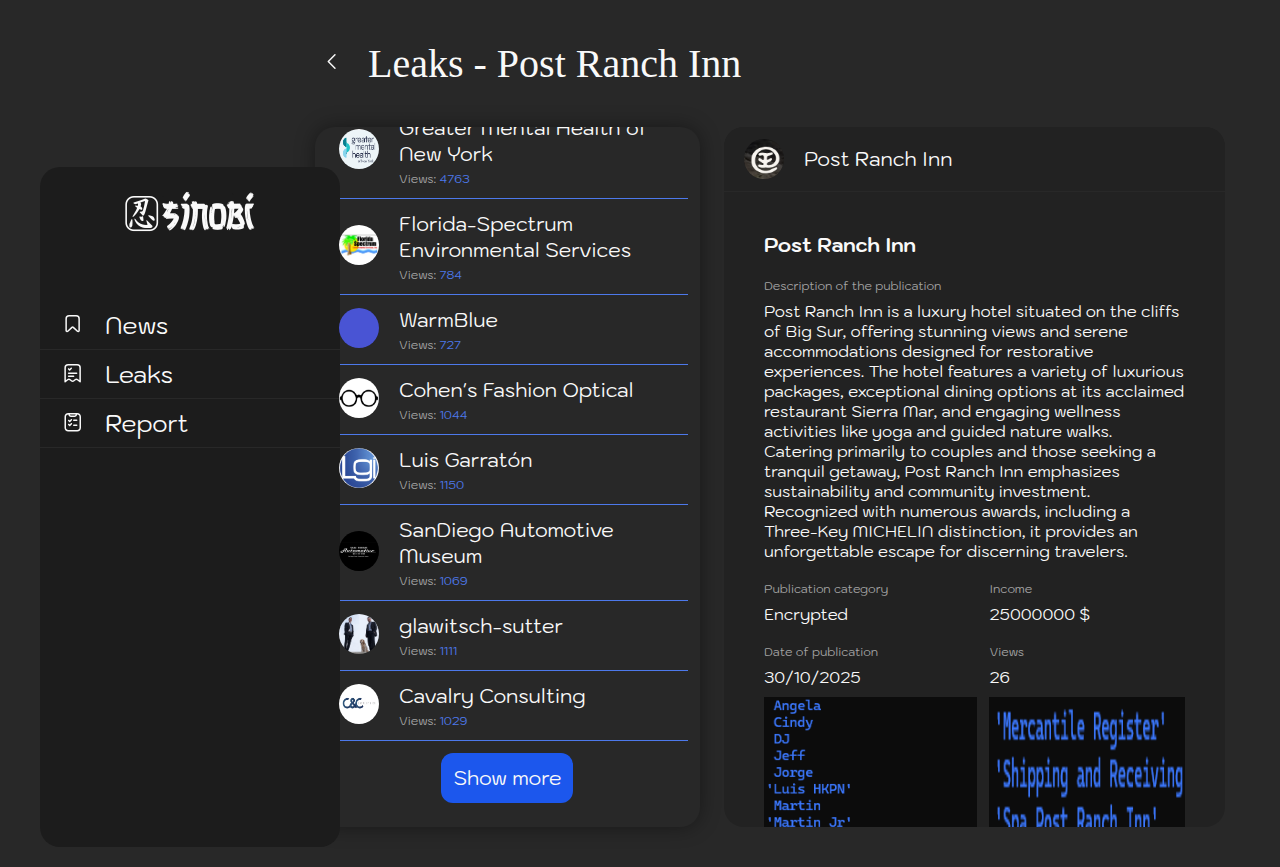Open the SanDiego Automotive Museum entry
Viewport: 1280px width, 867px height.
coord(506,543)
